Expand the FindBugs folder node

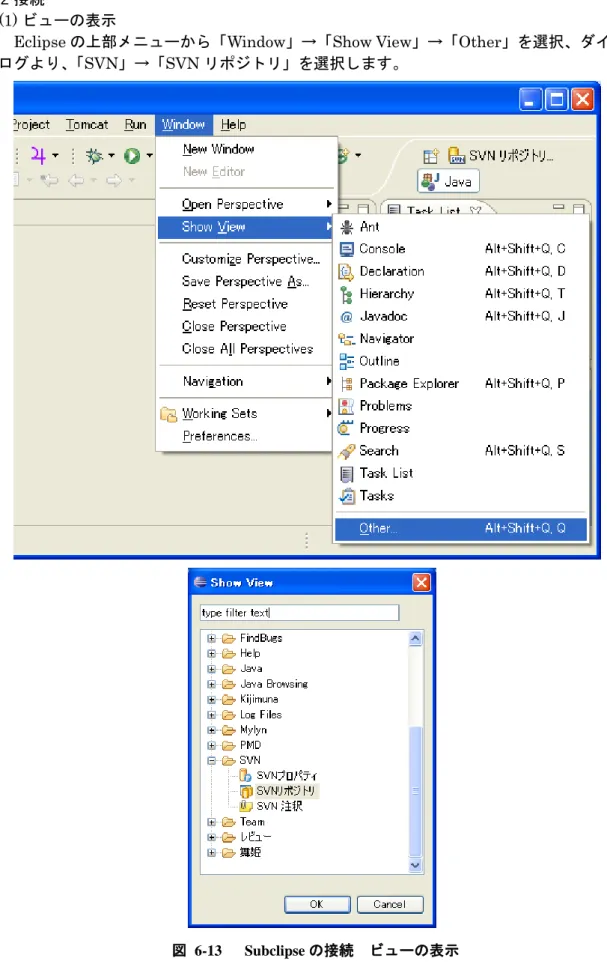click(212, 638)
